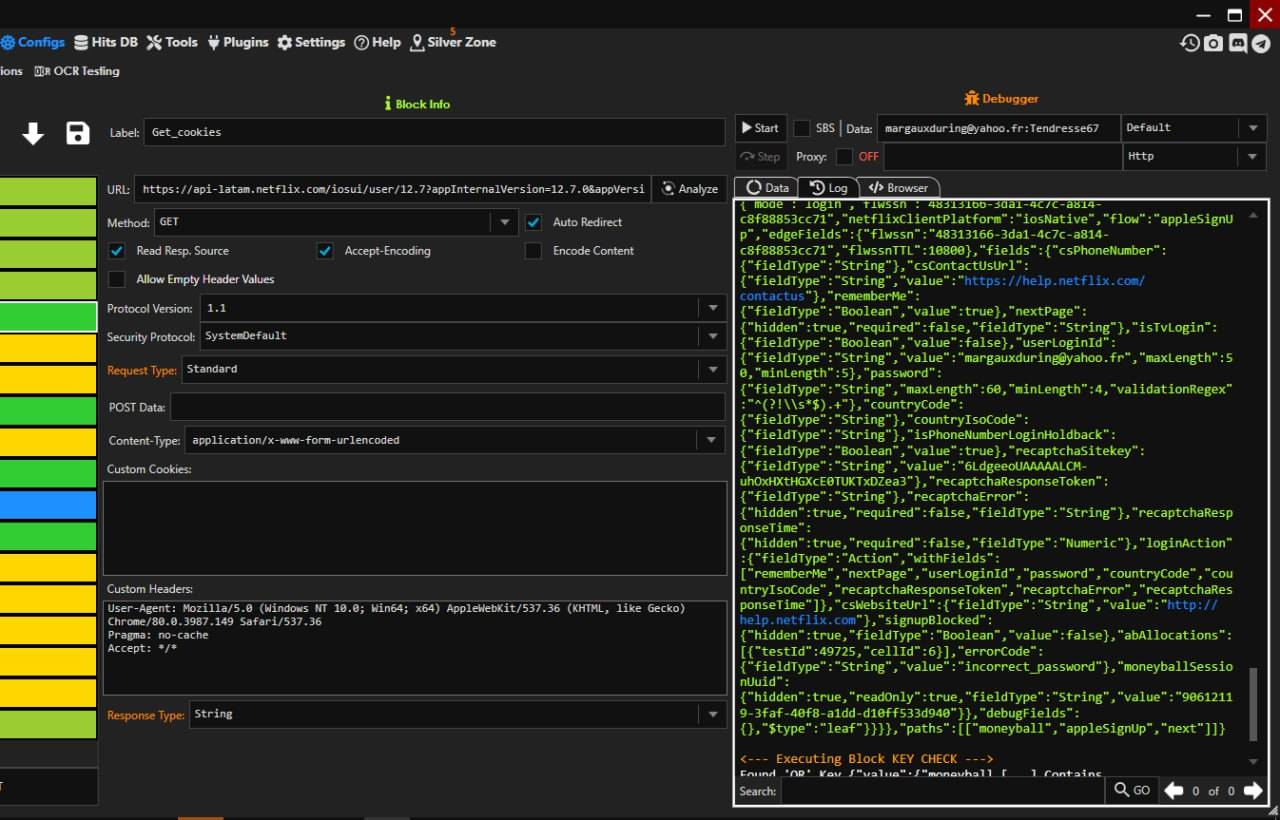1280x820 pixels.
Task: Click the next search result arrow
Action: point(1252,790)
